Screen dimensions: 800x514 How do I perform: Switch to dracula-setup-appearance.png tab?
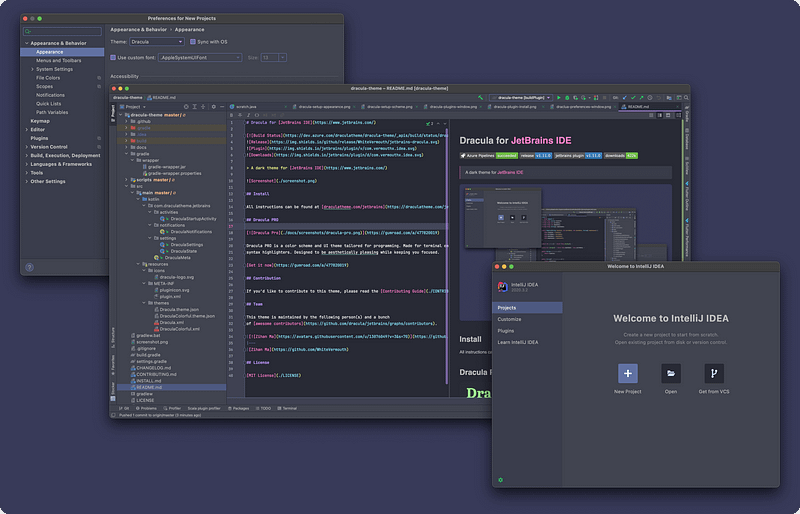324,107
